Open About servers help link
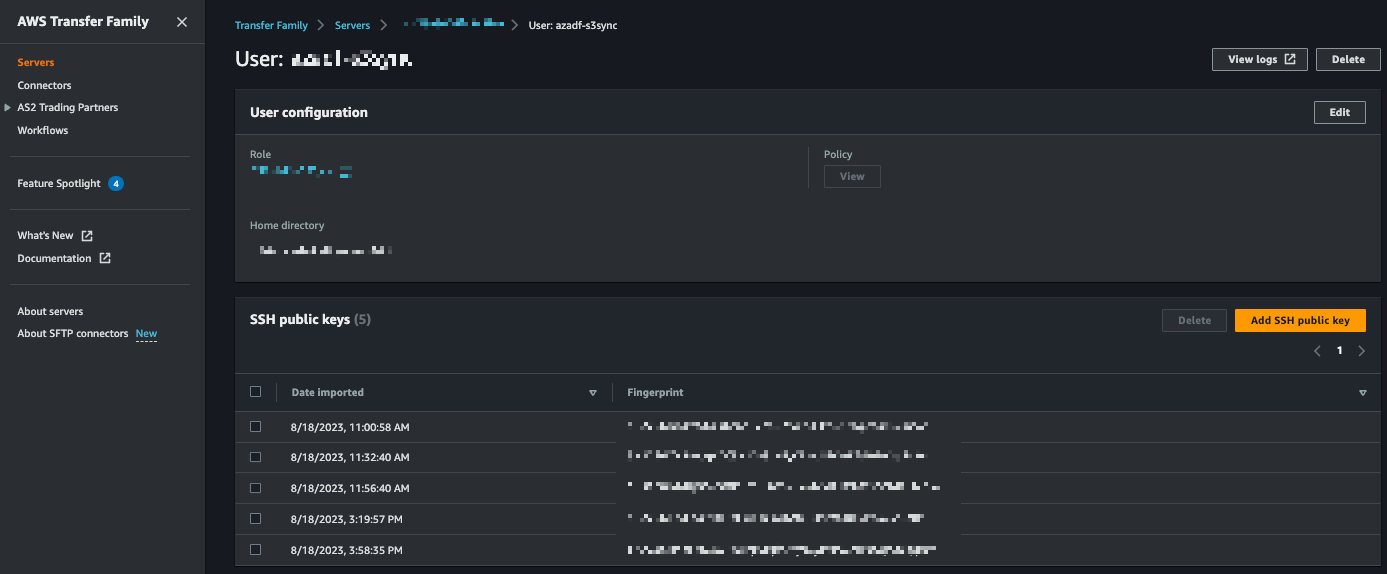 pos(50,312)
